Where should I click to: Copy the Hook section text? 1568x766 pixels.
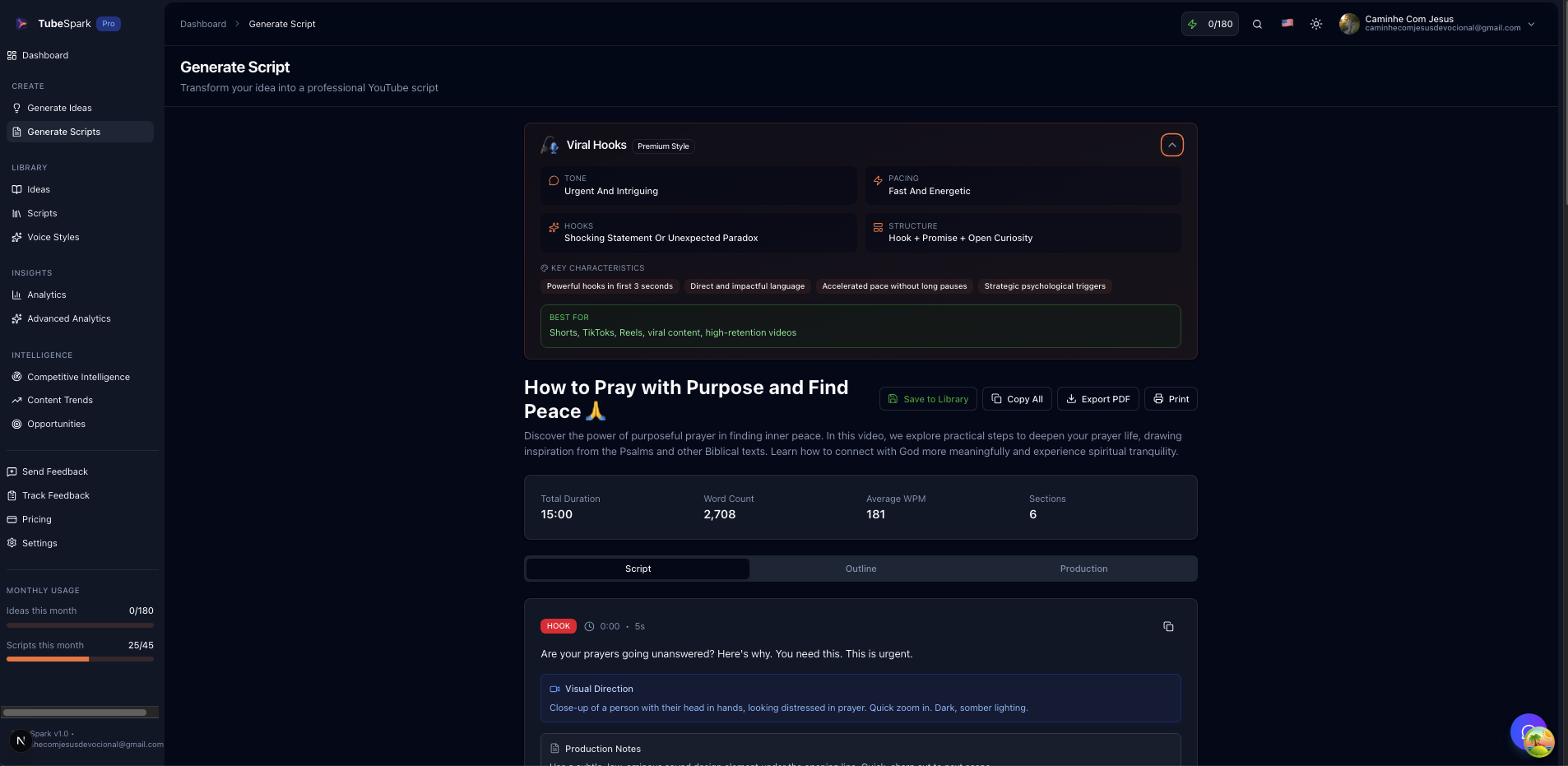[1168, 626]
